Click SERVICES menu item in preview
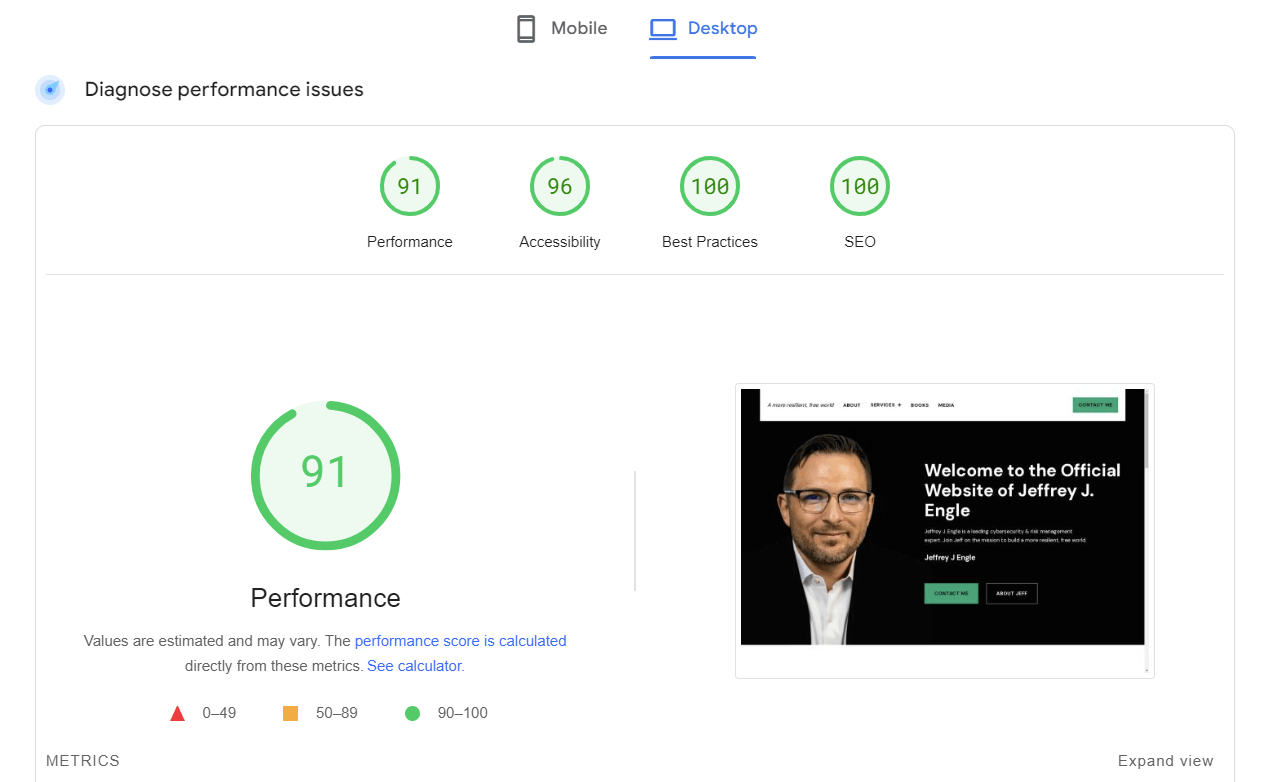1272x782 pixels. click(885, 405)
